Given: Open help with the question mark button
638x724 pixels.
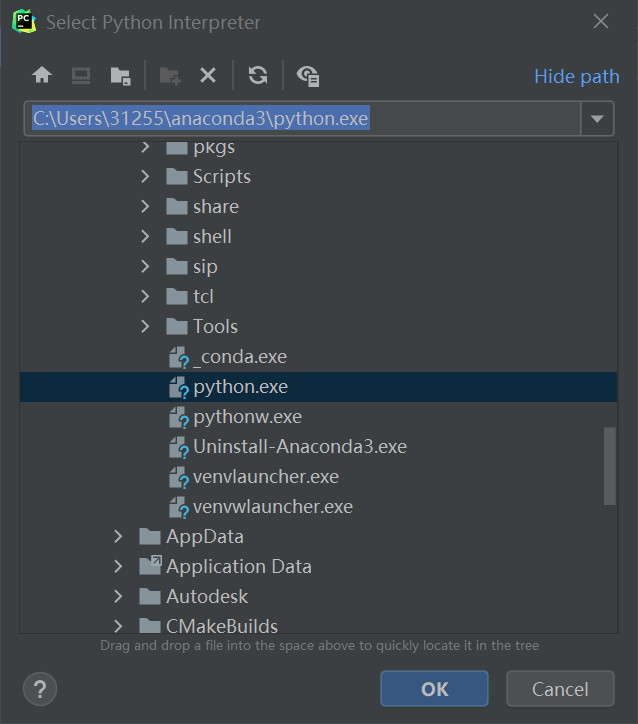Looking at the screenshot, I should click(x=40, y=689).
